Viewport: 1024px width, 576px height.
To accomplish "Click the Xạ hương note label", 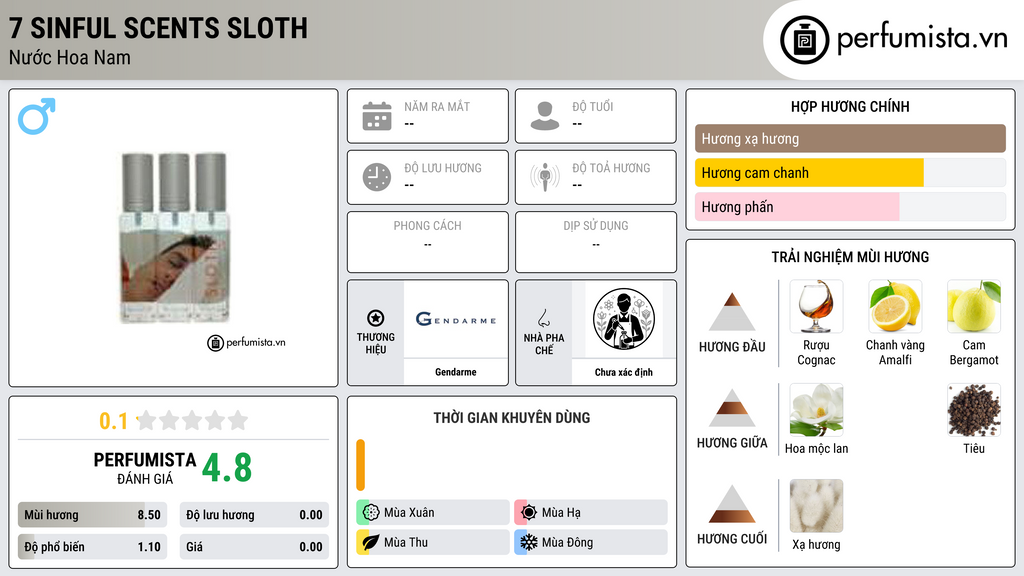I will pyautogui.click(x=816, y=545).
